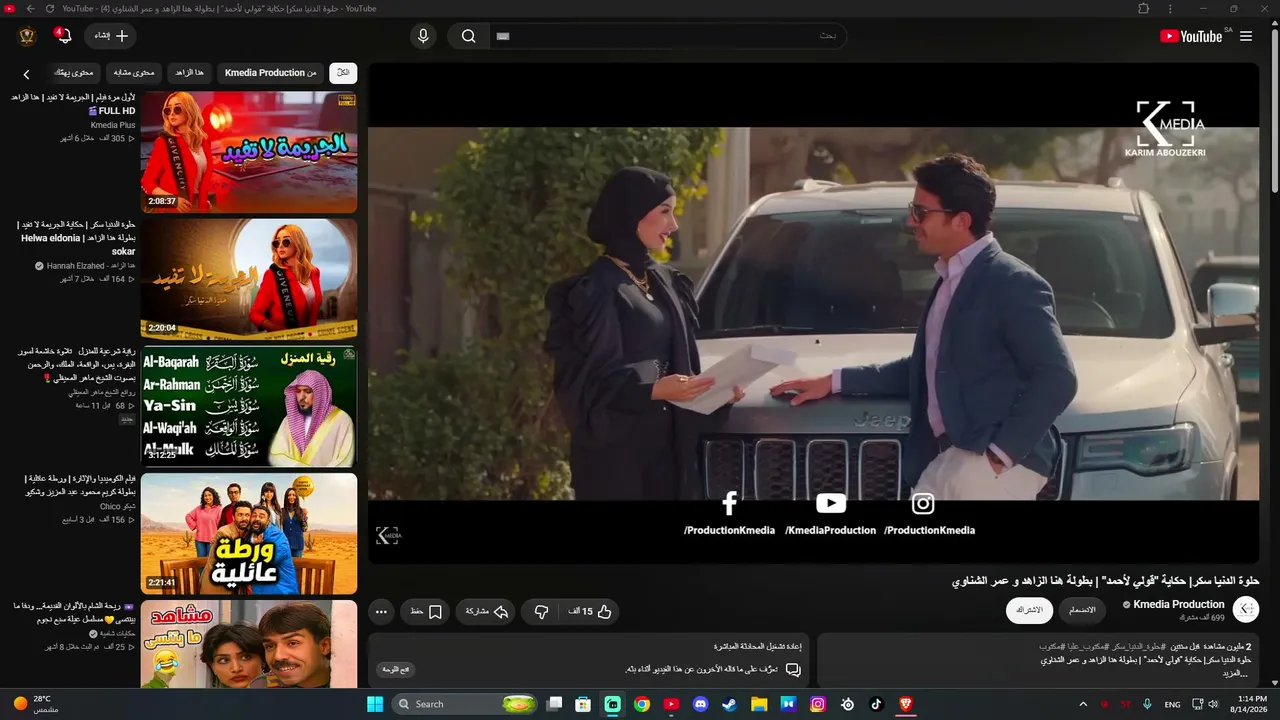Viewport: 1280px width, 720px height.
Task: Select the الكل filter chip
Action: pyautogui.click(x=343, y=73)
